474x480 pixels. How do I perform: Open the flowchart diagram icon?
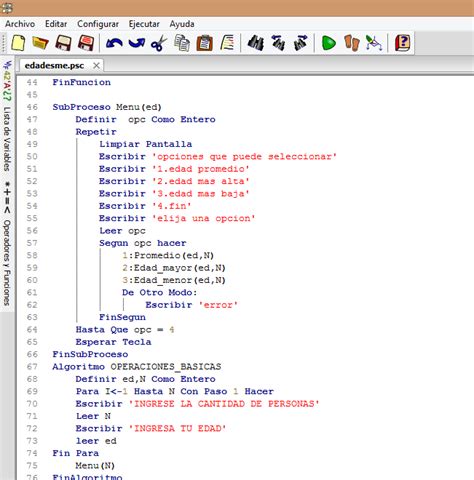(374, 43)
